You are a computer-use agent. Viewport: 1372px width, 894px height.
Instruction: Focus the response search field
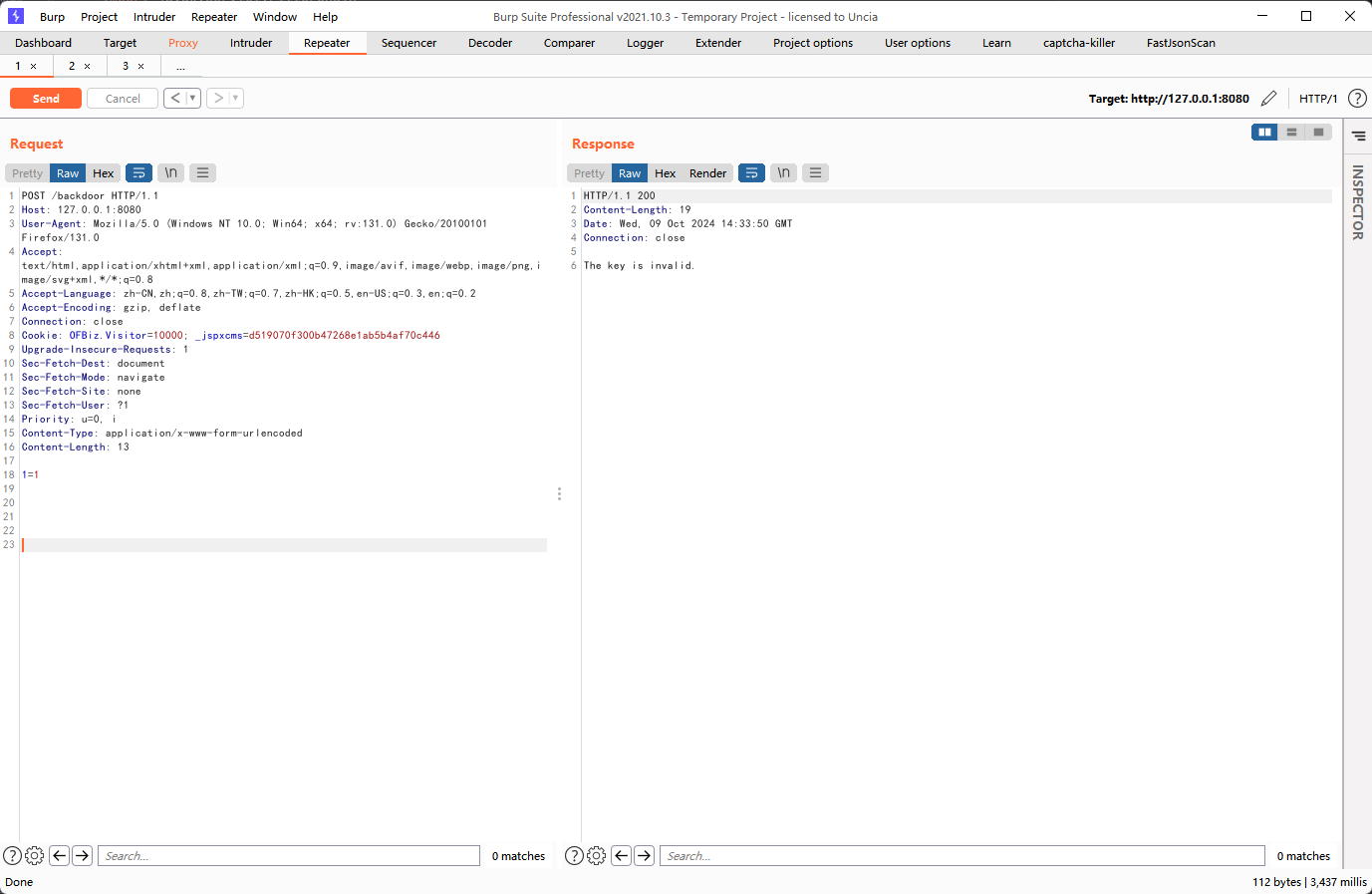click(962, 856)
